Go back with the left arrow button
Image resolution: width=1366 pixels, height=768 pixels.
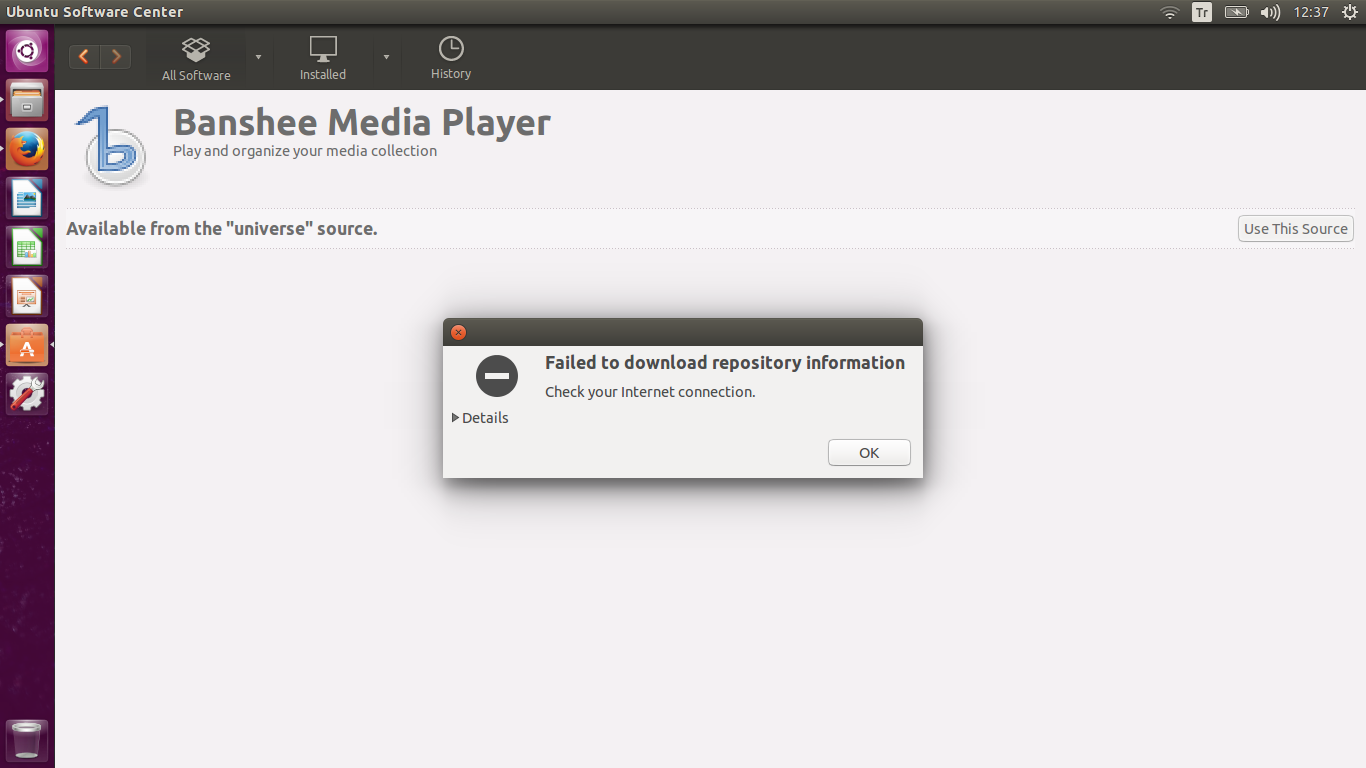tap(84, 56)
